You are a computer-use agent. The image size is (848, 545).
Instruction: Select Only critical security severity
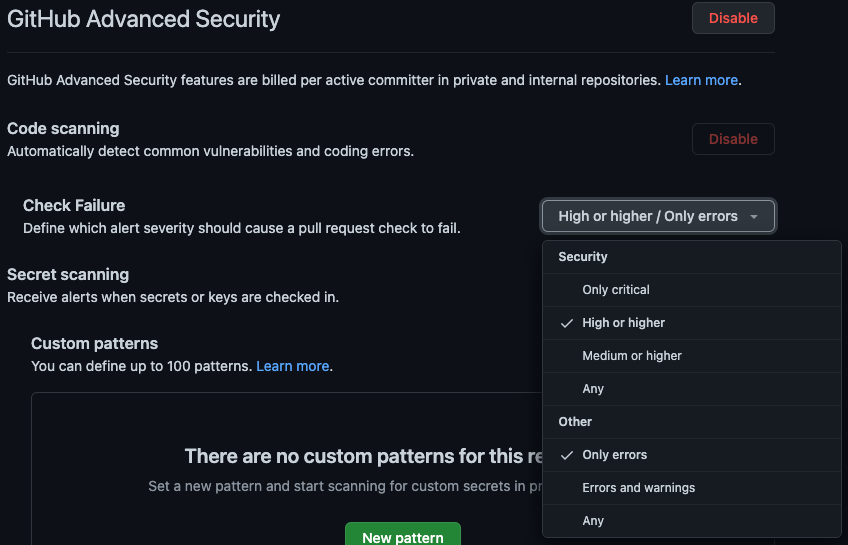(x=616, y=290)
